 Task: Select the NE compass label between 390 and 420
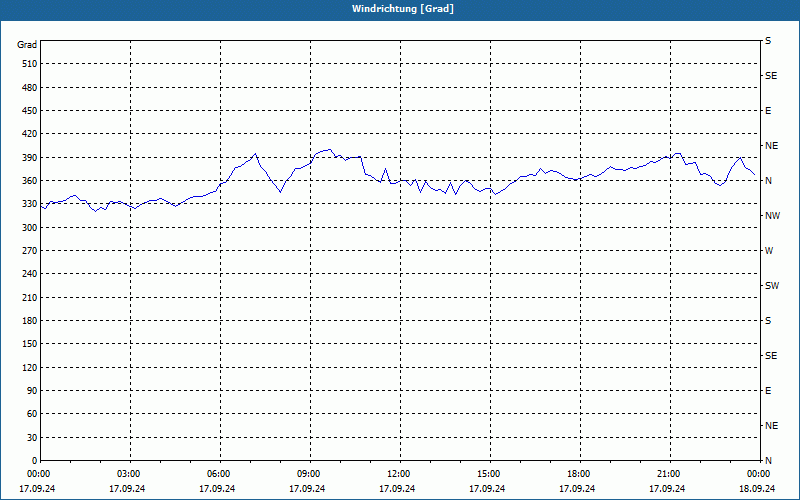tap(771, 146)
